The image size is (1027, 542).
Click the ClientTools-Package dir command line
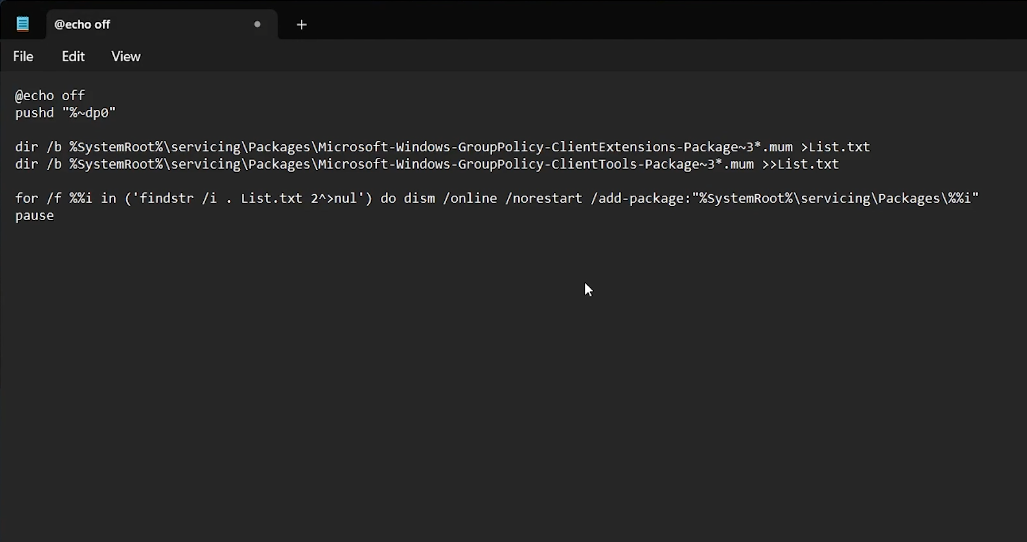(x=427, y=164)
